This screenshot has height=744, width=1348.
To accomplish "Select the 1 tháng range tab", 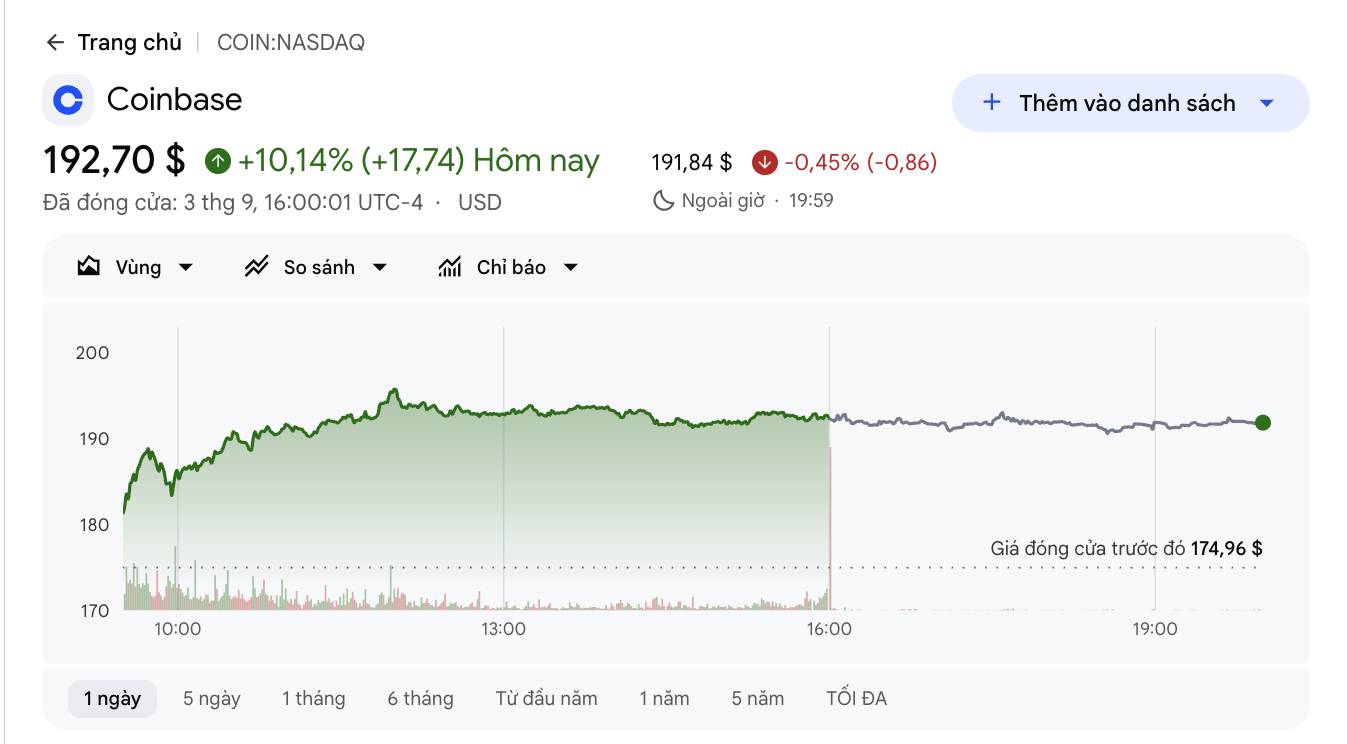I will tap(313, 698).
